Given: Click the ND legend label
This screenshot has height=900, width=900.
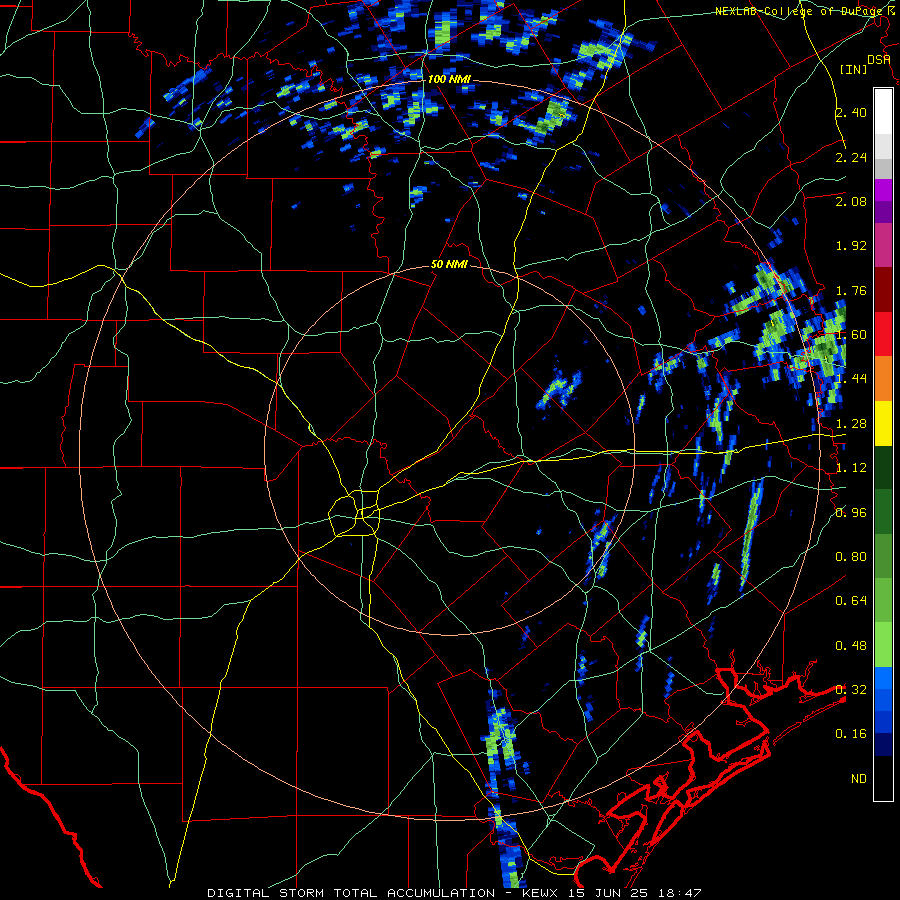Looking at the screenshot, I should pos(859,779).
